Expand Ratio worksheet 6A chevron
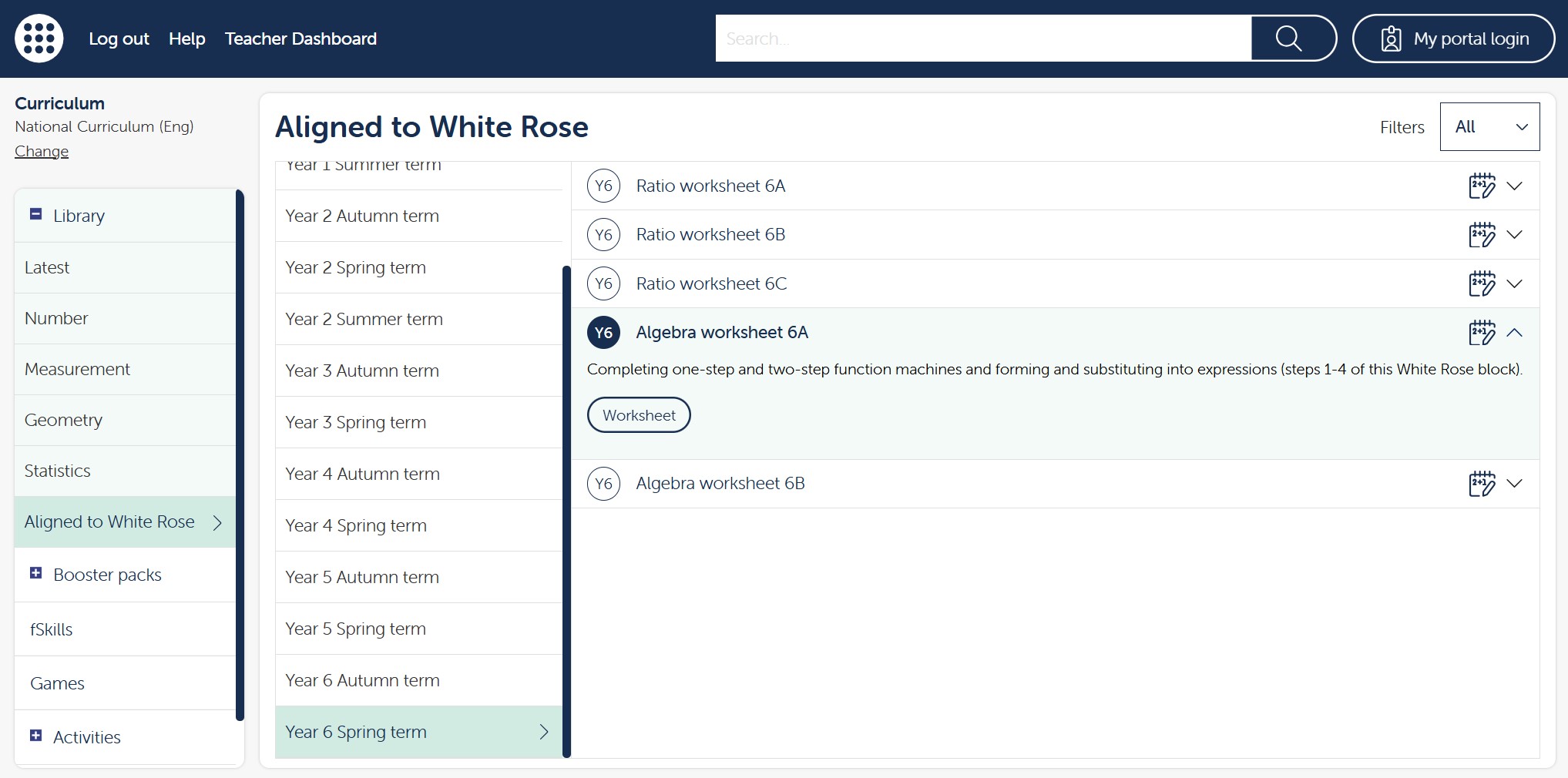The image size is (1568, 778). [x=1514, y=186]
